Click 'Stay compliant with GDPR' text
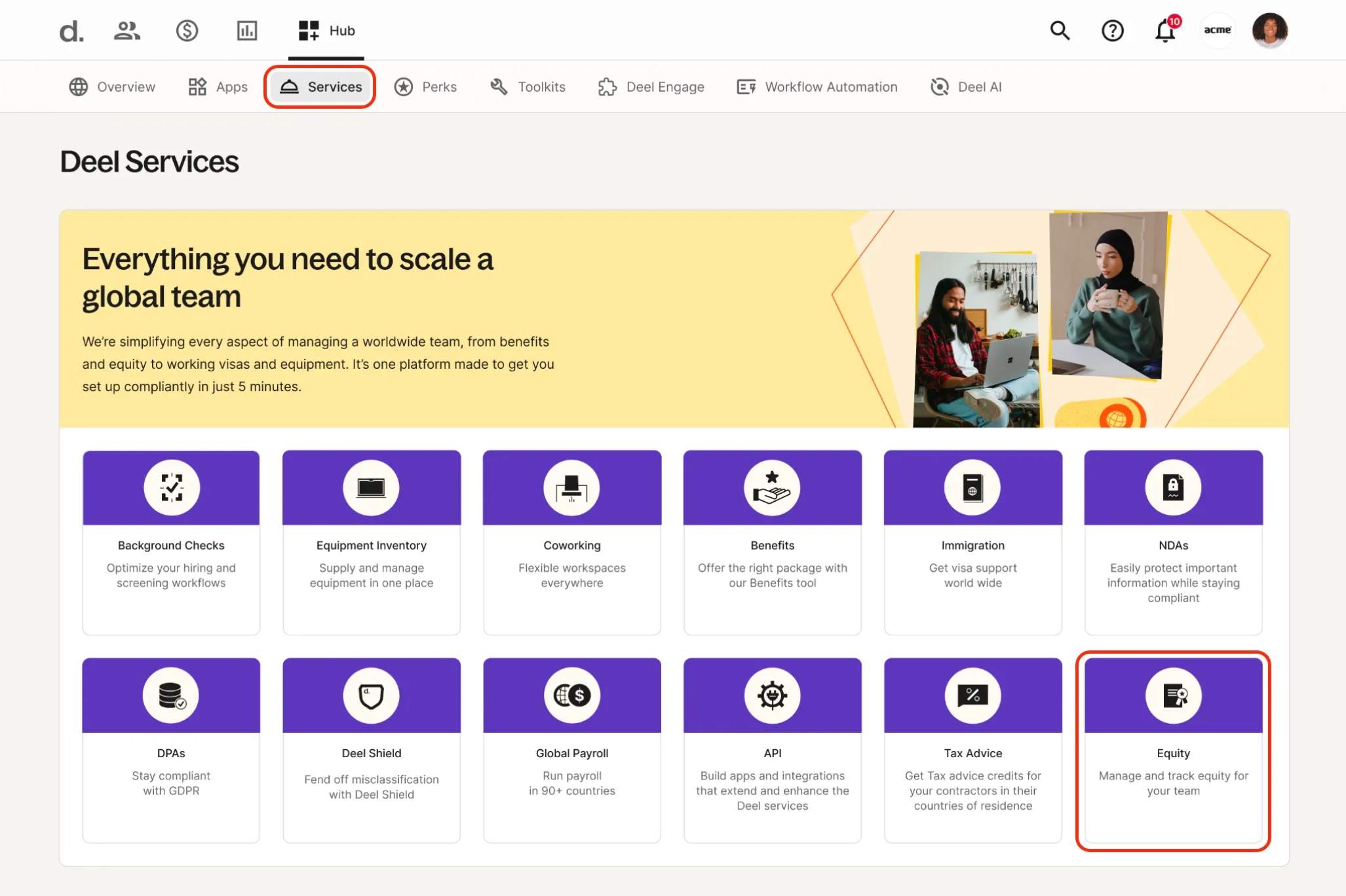Screen dimensions: 1346x896 tap(171, 783)
